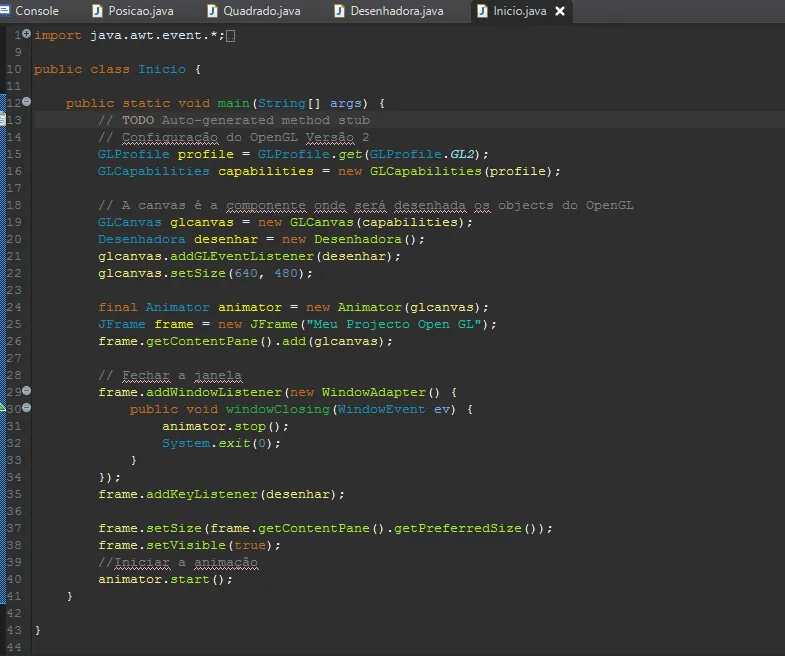Click the TODO task marker on line 13
Image resolution: width=785 pixels, height=656 pixels.
3,120
